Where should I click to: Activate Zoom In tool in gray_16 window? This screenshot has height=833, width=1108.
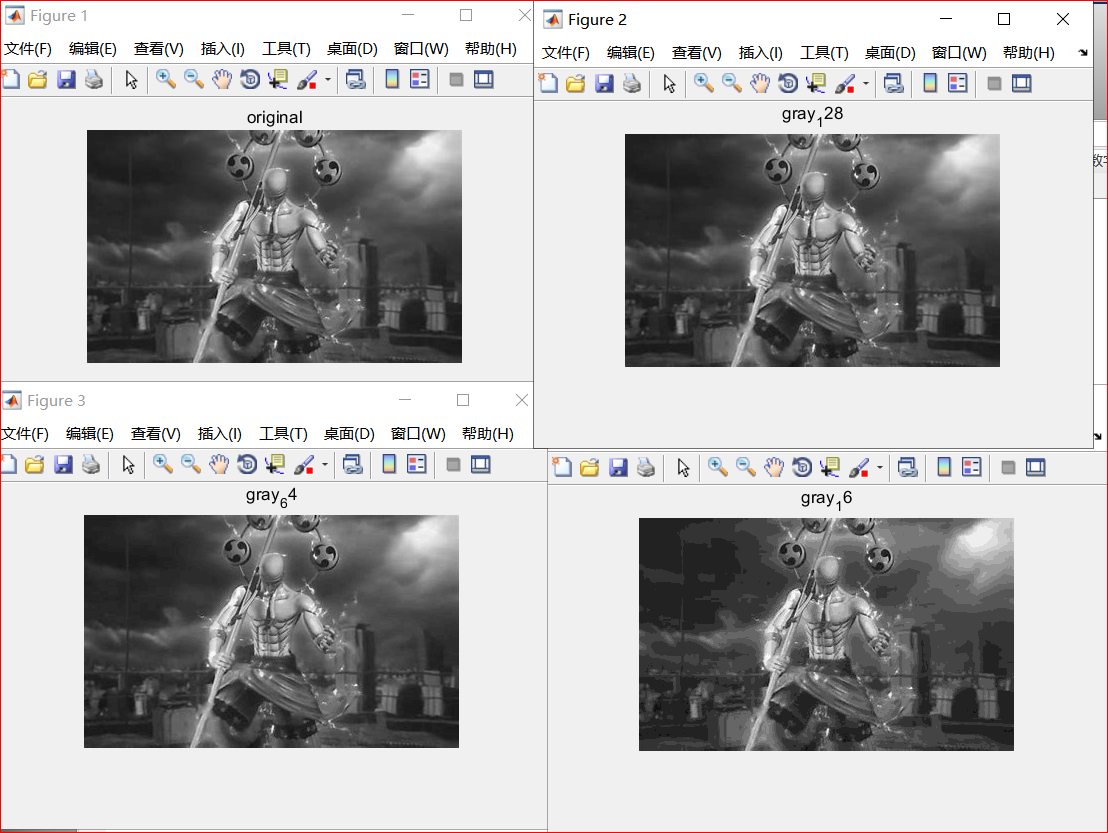718,468
